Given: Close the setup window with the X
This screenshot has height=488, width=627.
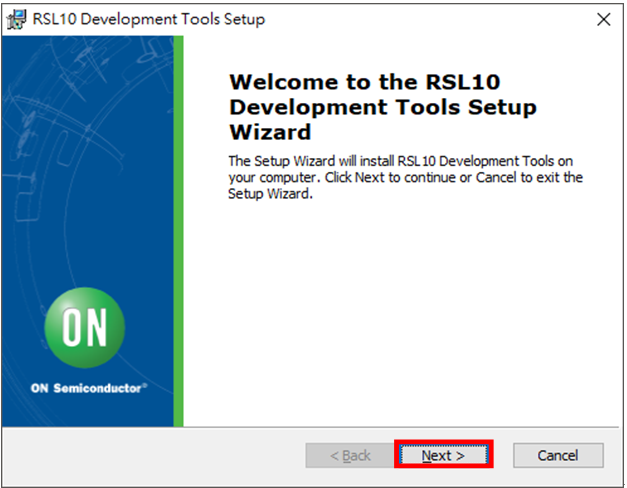Looking at the screenshot, I should point(602,19).
